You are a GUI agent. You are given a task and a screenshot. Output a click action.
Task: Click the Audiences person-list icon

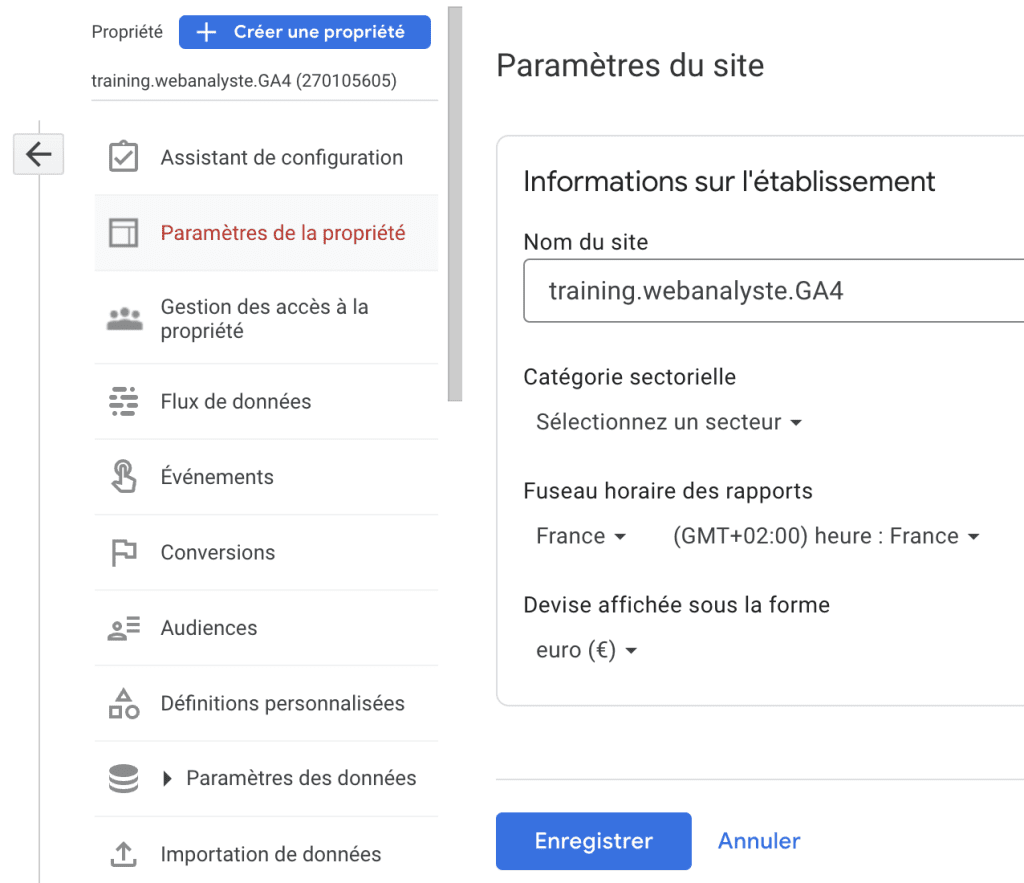[123, 628]
